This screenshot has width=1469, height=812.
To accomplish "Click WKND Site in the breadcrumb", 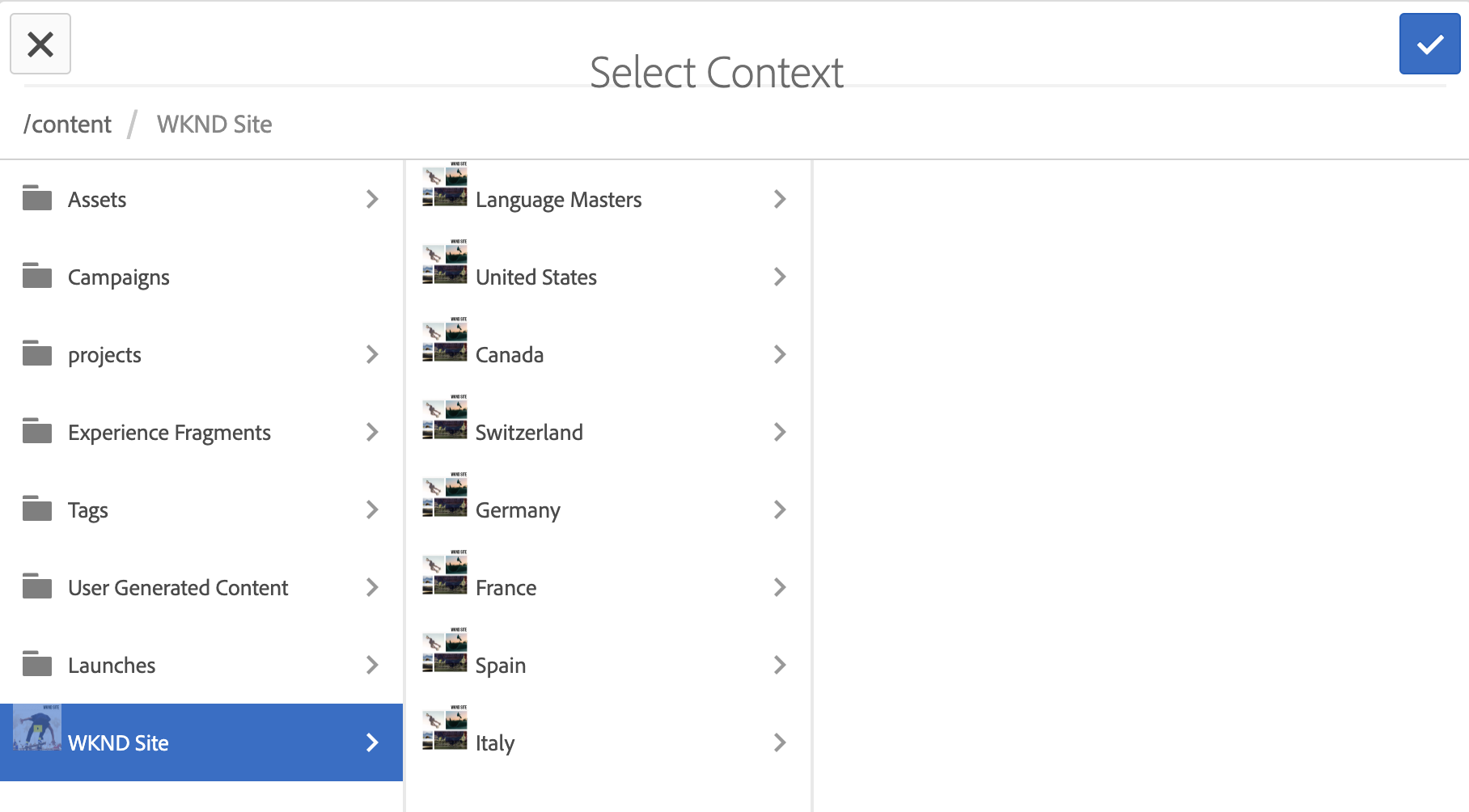I will tap(214, 125).
